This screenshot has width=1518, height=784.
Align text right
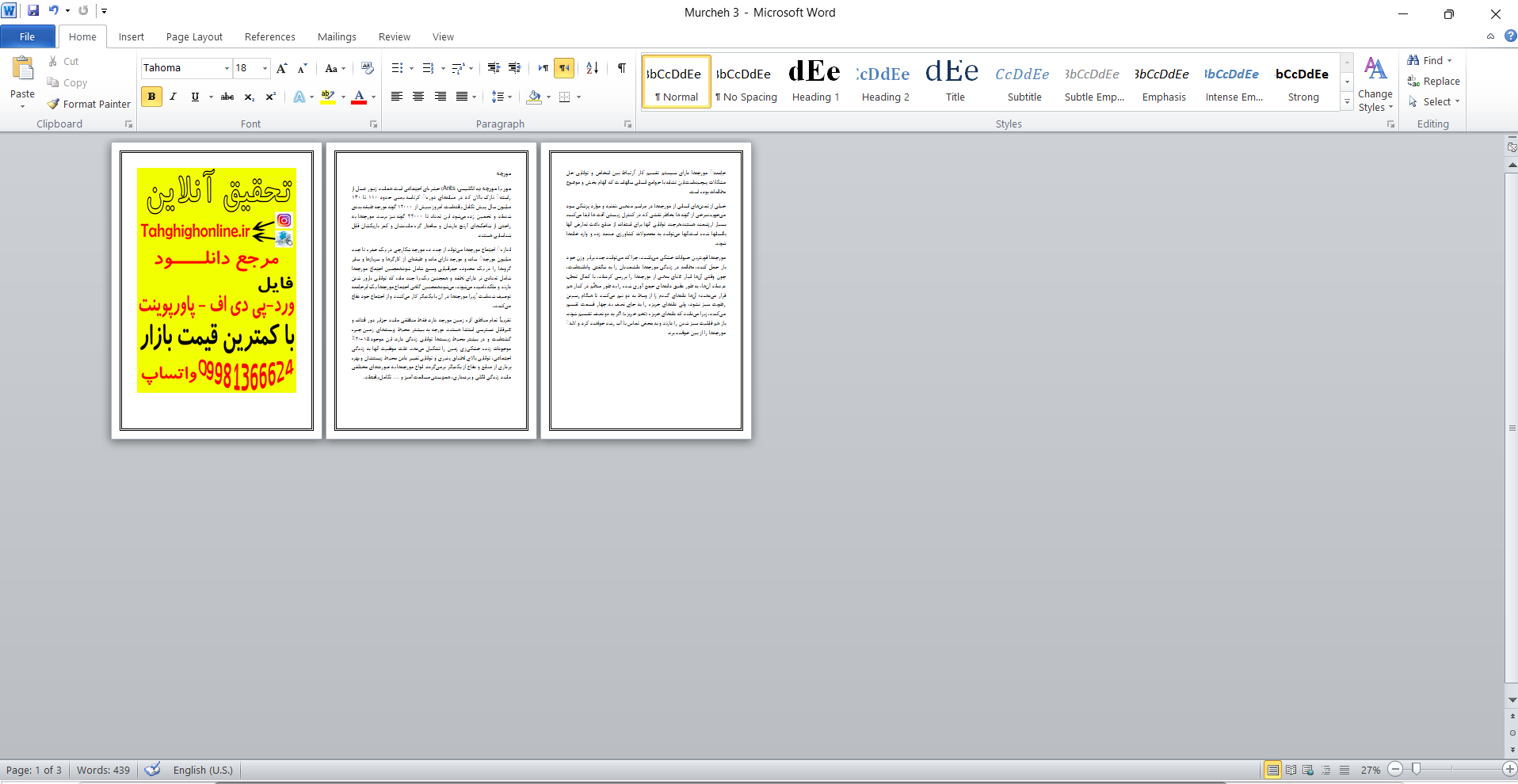(440, 97)
